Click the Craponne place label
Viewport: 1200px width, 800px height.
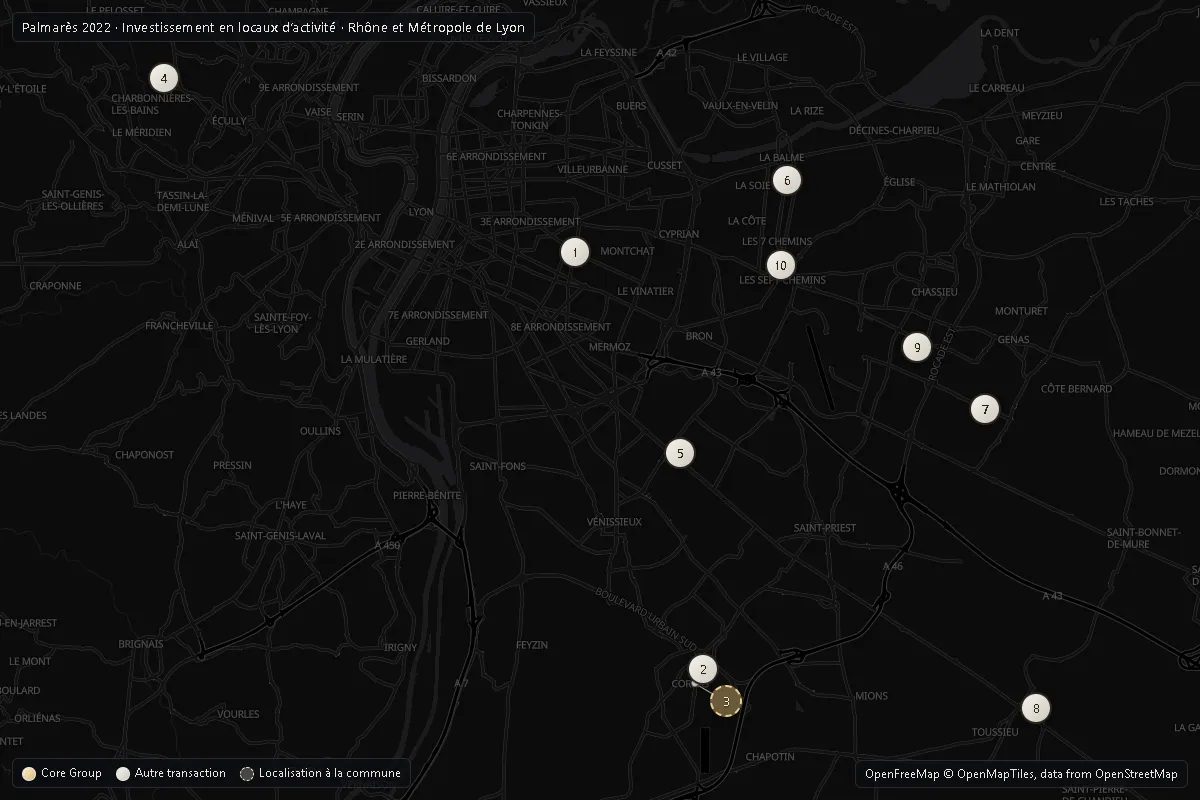[55, 287]
